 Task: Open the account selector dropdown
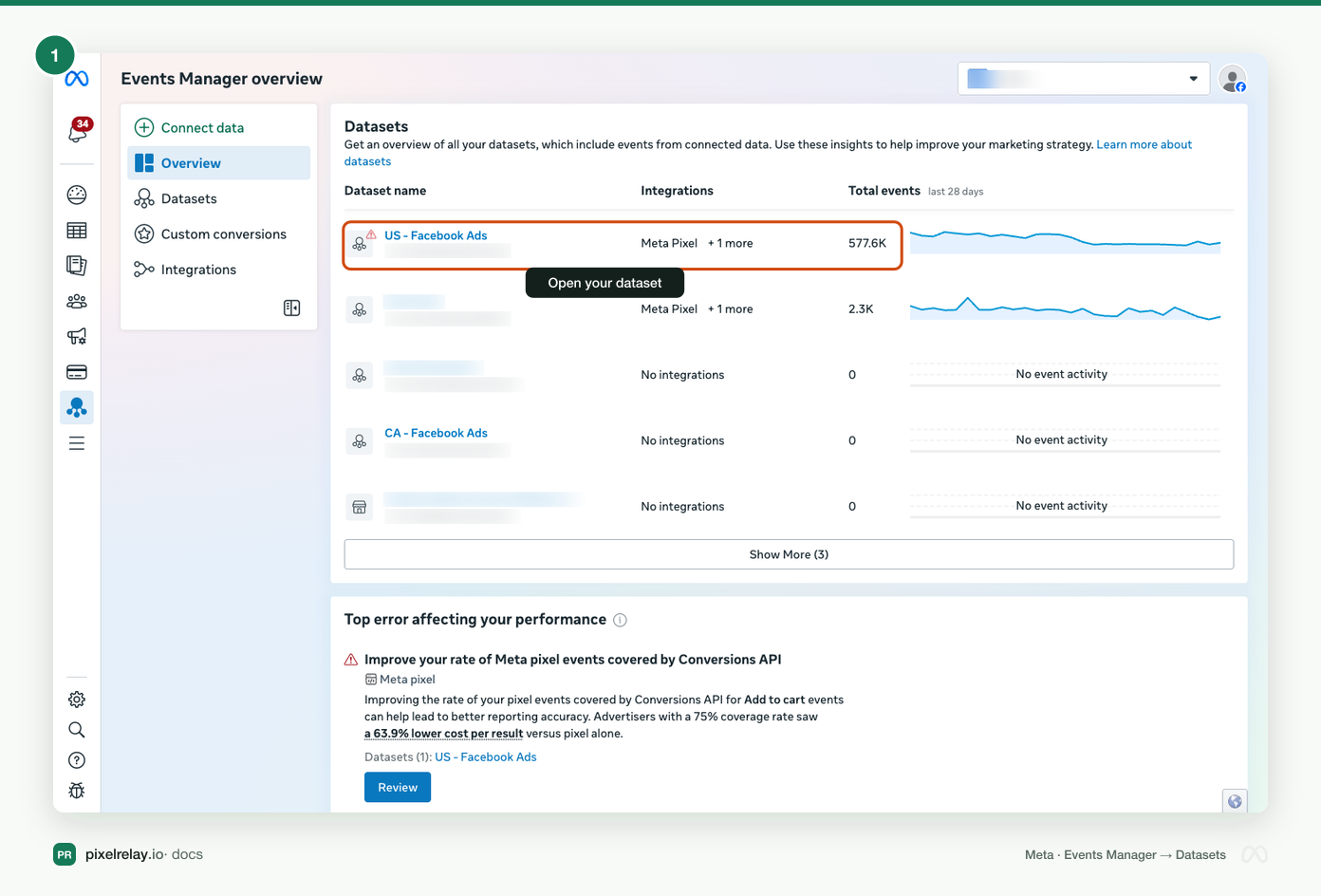coord(1084,79)
